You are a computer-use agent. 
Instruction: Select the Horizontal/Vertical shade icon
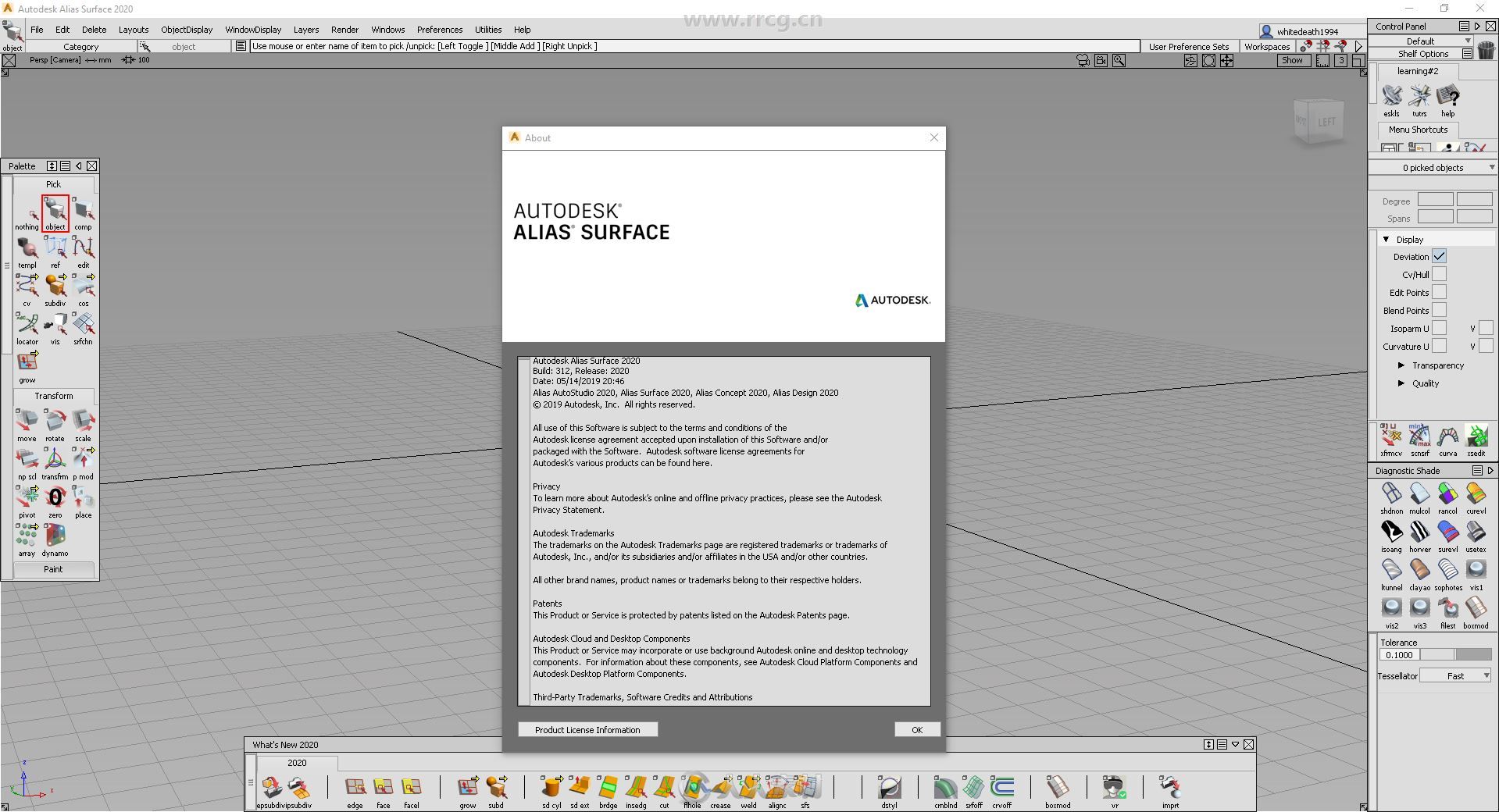pyautogui.click(x=1419, y=536)
